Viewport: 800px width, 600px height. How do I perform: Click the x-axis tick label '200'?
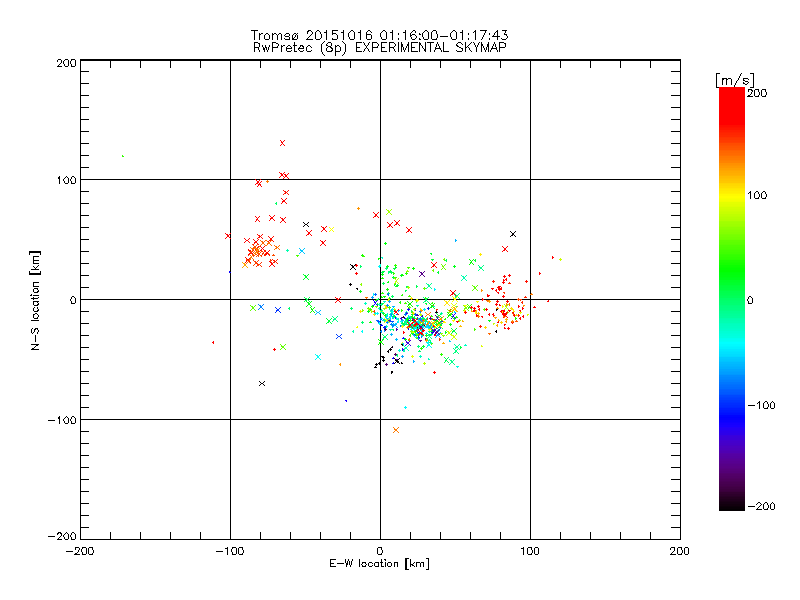coord(680,551)
